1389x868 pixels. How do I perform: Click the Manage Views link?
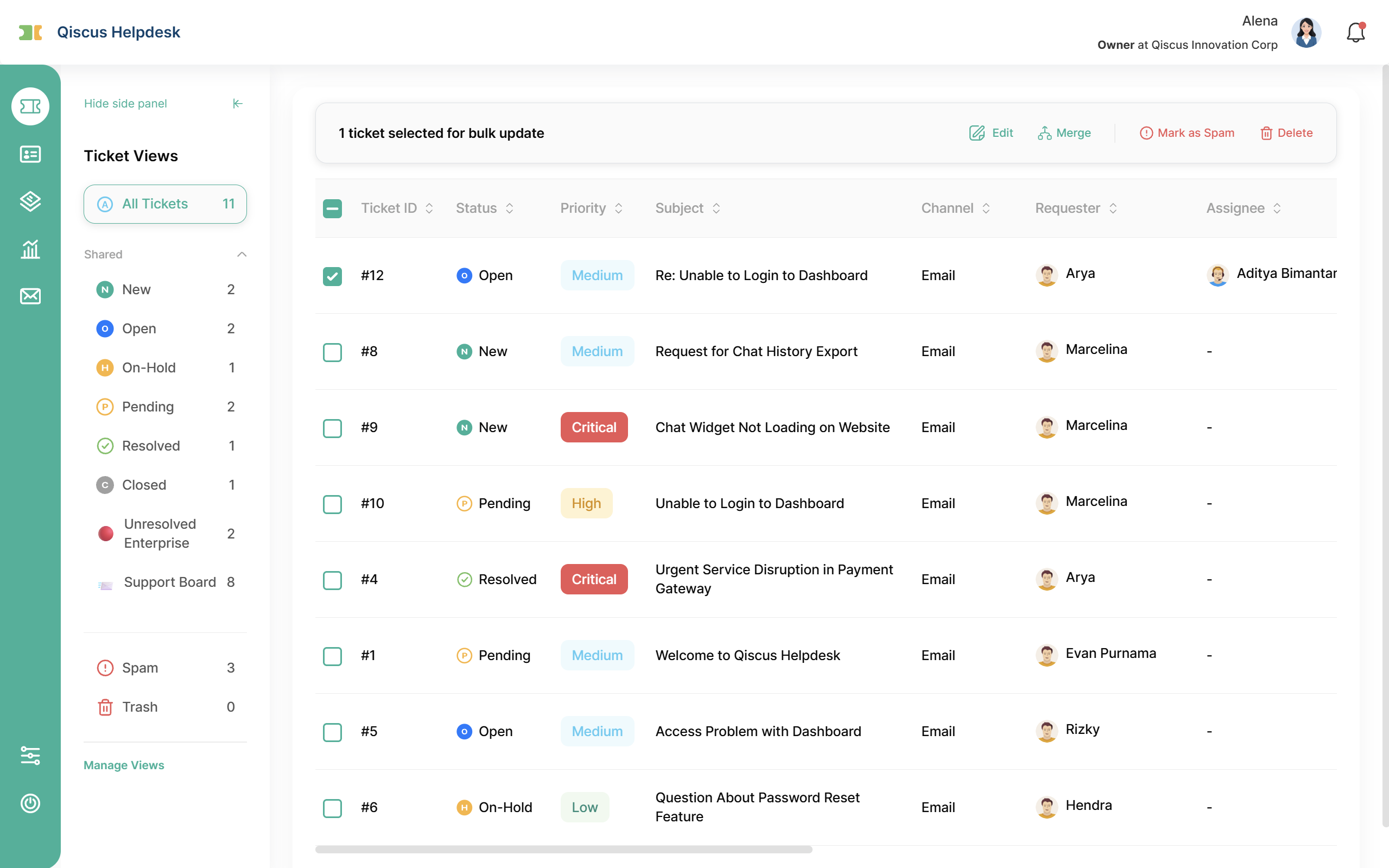(124, 765)
